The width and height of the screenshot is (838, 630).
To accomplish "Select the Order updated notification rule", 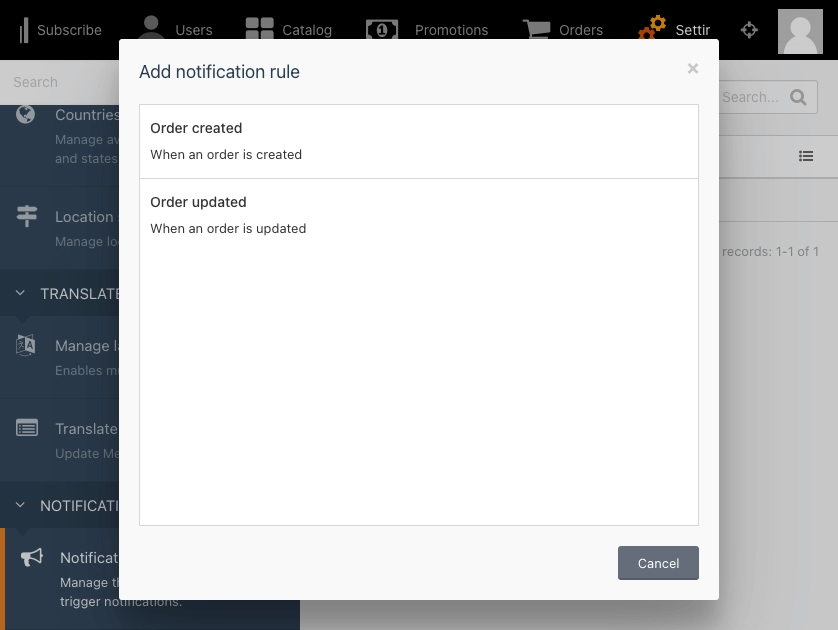I will pos(418,215).
